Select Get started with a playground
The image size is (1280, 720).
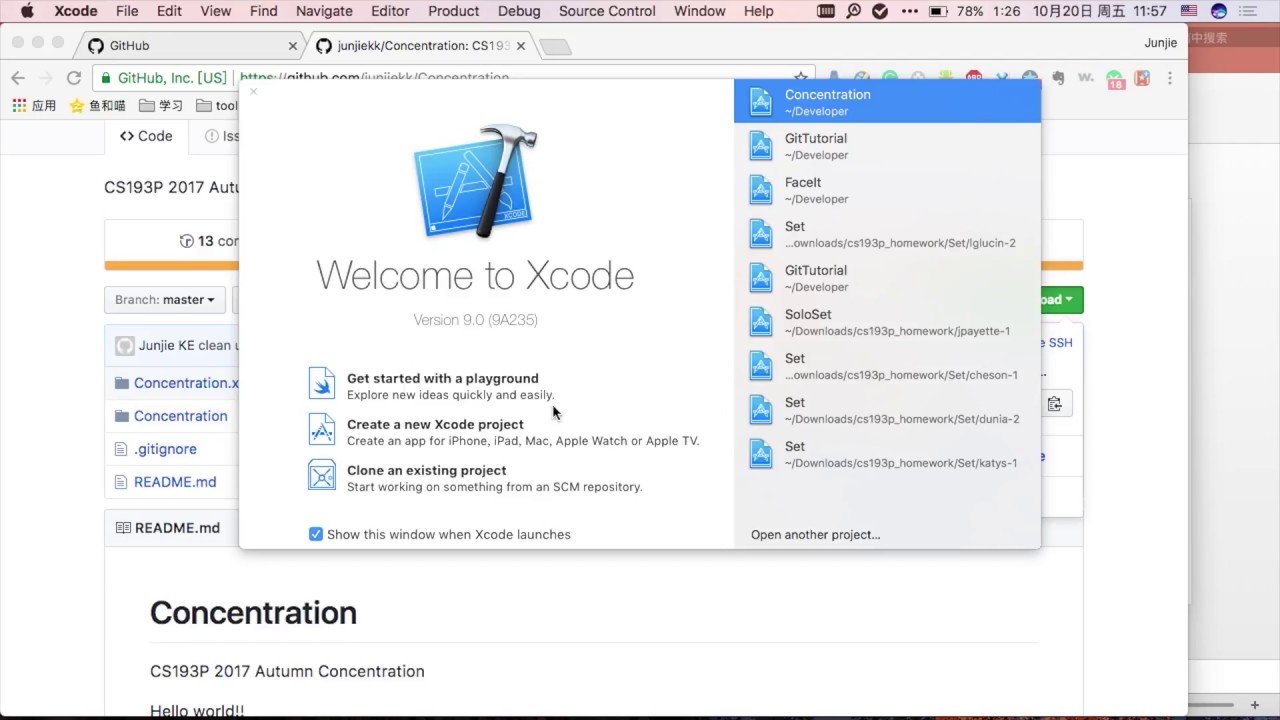click(442, 378)
